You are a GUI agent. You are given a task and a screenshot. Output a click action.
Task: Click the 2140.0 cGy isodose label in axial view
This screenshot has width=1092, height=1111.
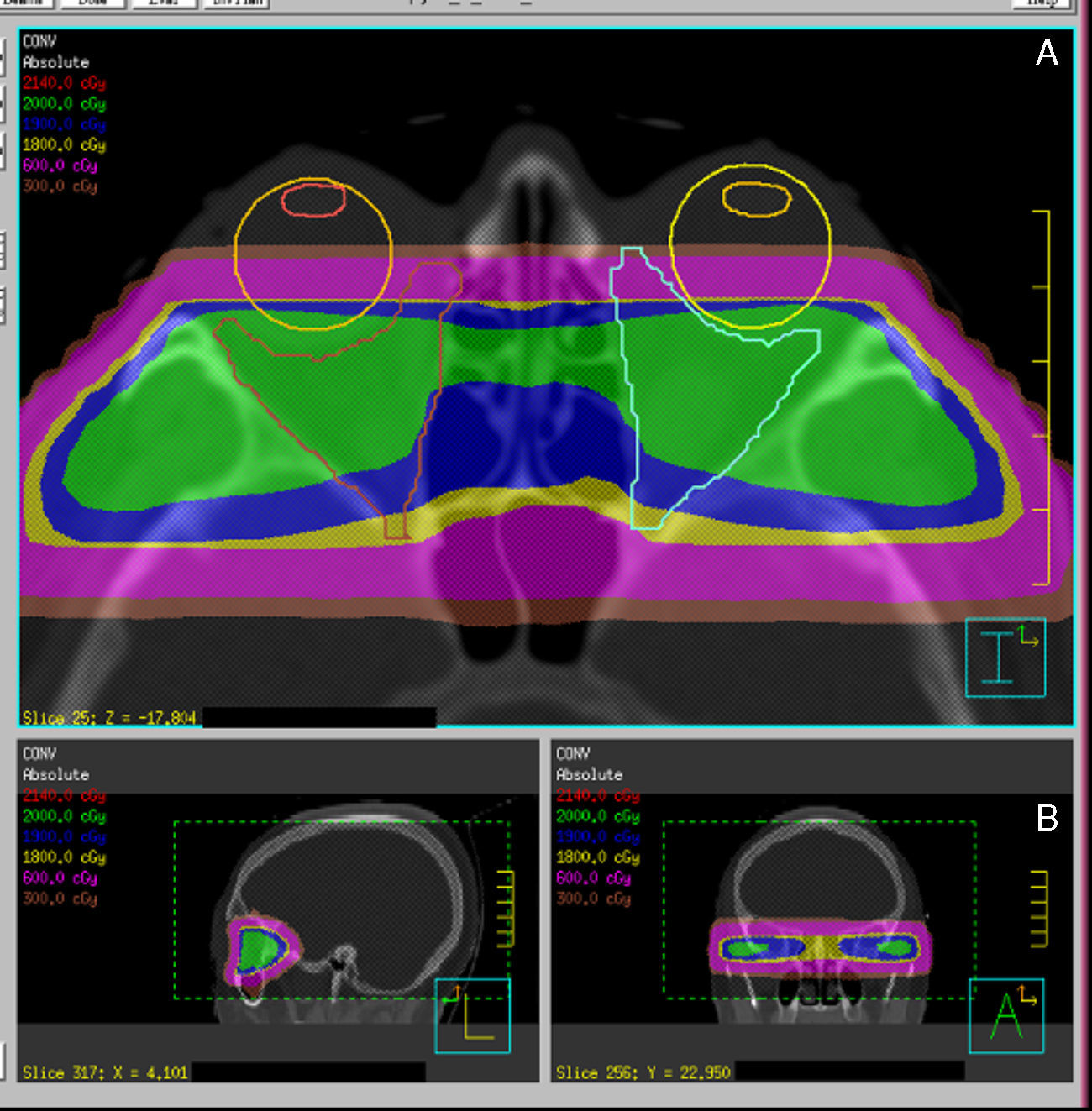click(64, 83)
